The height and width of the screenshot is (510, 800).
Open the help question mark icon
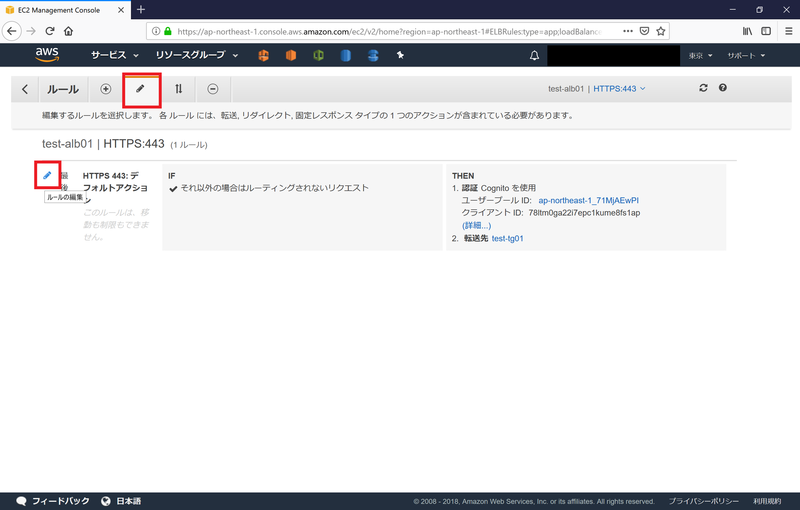tap(722, 88)
